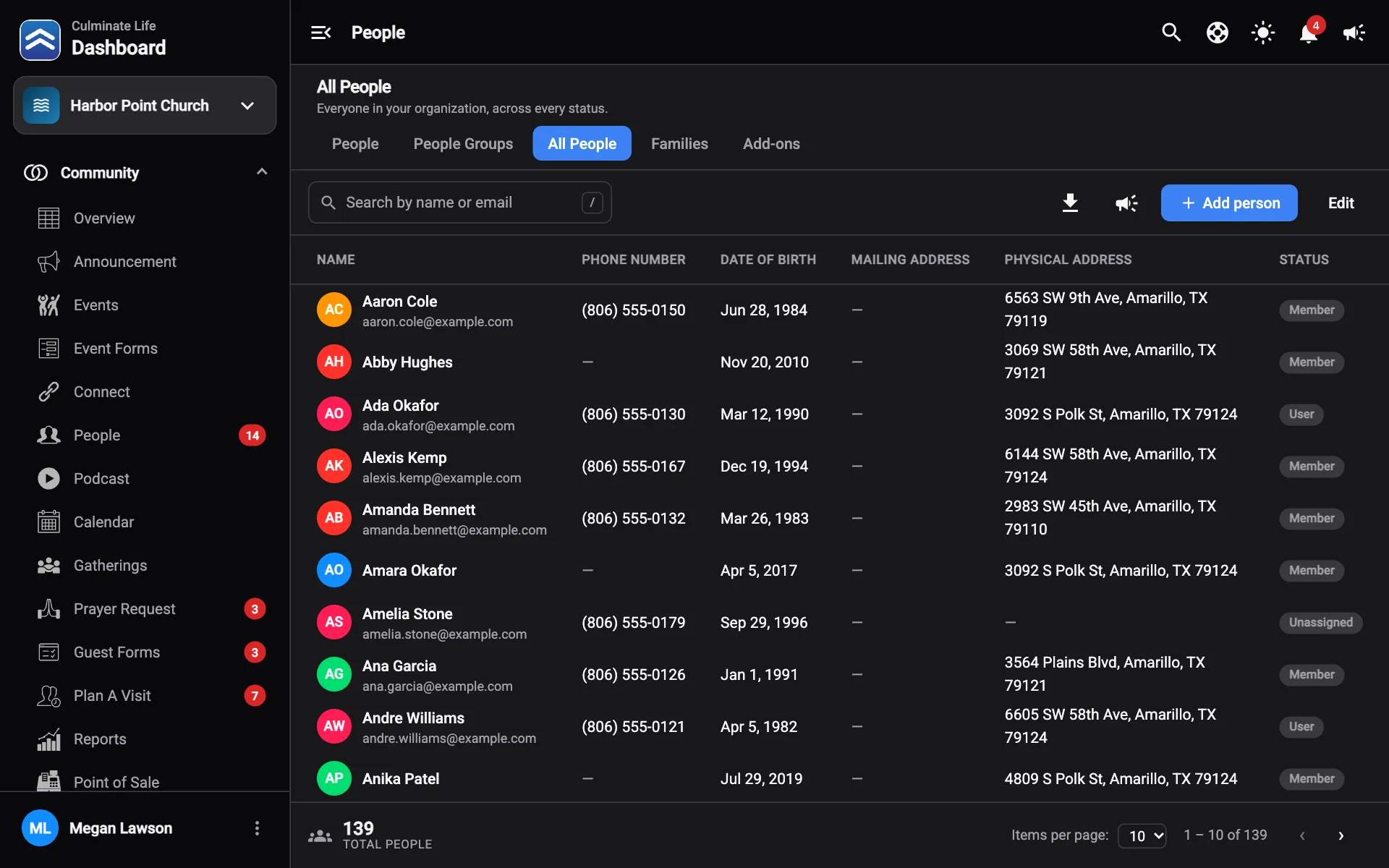
Task: Change items per page dropdown showing 10
Action: pyautogui.click(x=1142, y=835)
